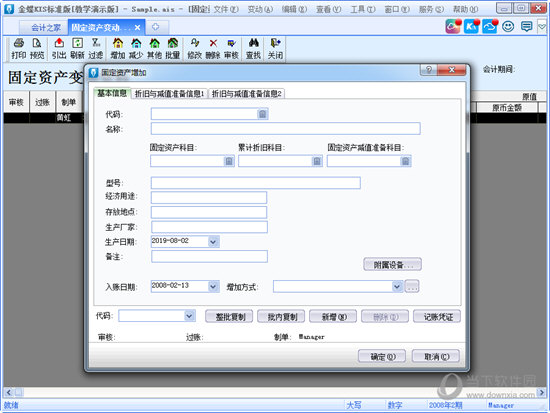
Task: Click the 新增(N) button
Action: (333, 317)
